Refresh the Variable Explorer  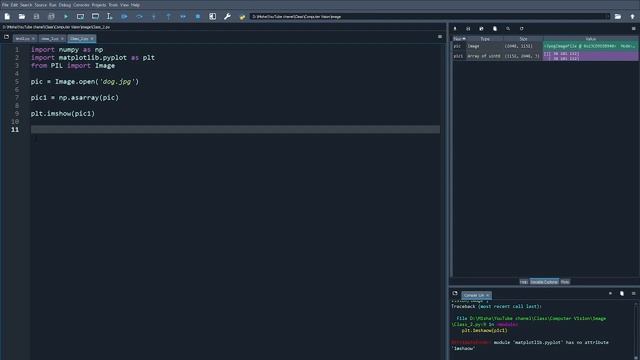(522, 29)
